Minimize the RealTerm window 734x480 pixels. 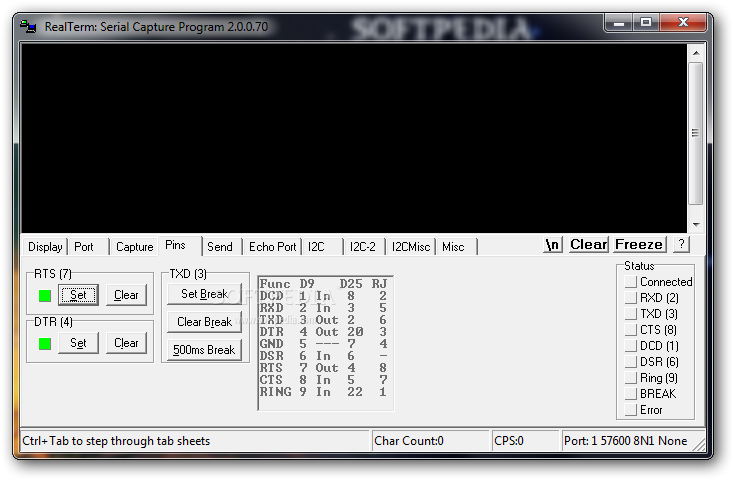pos(619,22)
